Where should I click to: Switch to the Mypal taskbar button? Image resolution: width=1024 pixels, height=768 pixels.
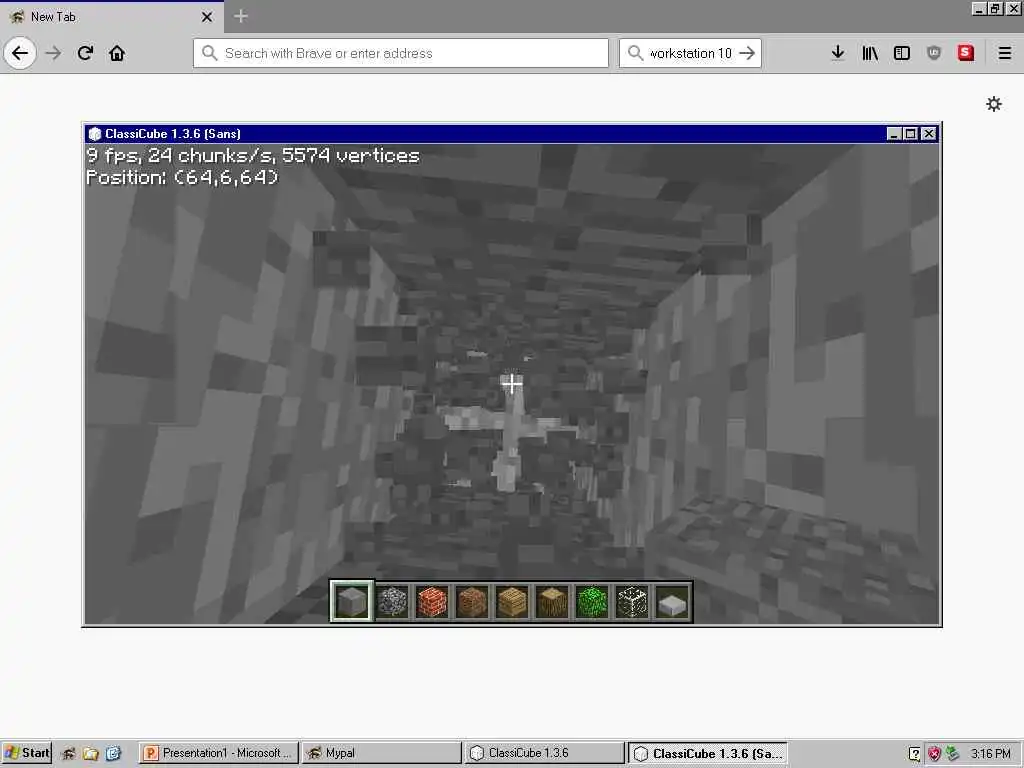click(x=381, y=753)
